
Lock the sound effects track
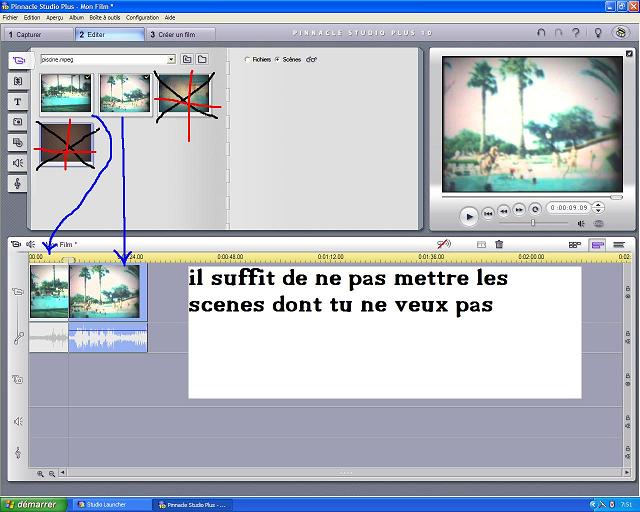[x=628, y=418]
